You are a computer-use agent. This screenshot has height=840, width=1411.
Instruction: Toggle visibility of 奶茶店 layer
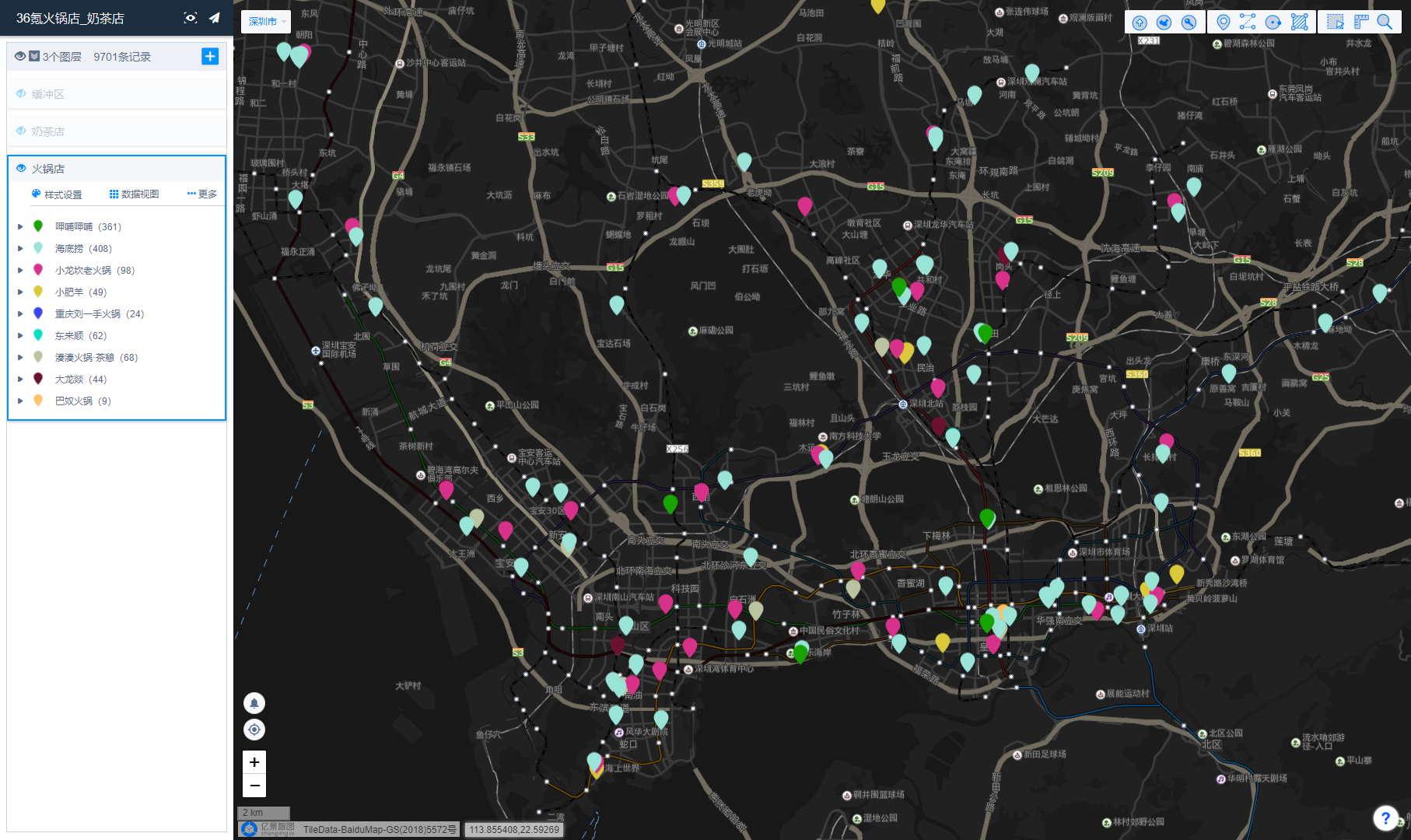[x=21, y=131]
